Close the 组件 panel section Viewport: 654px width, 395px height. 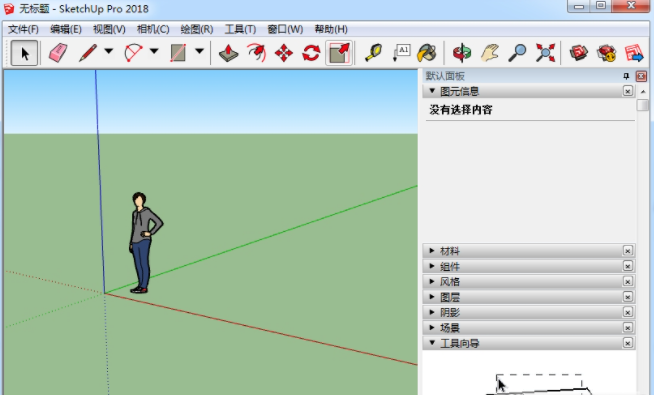pos(628,266)
